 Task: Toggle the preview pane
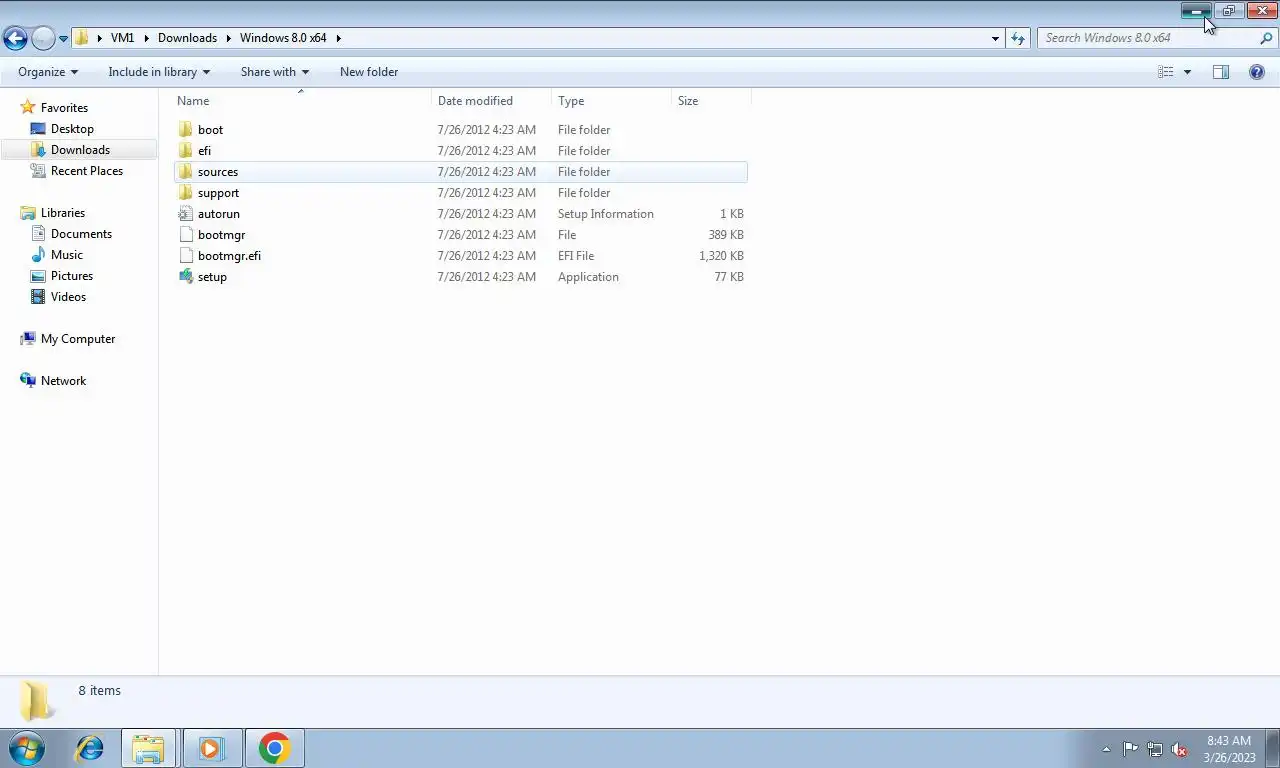(1221, 72)
